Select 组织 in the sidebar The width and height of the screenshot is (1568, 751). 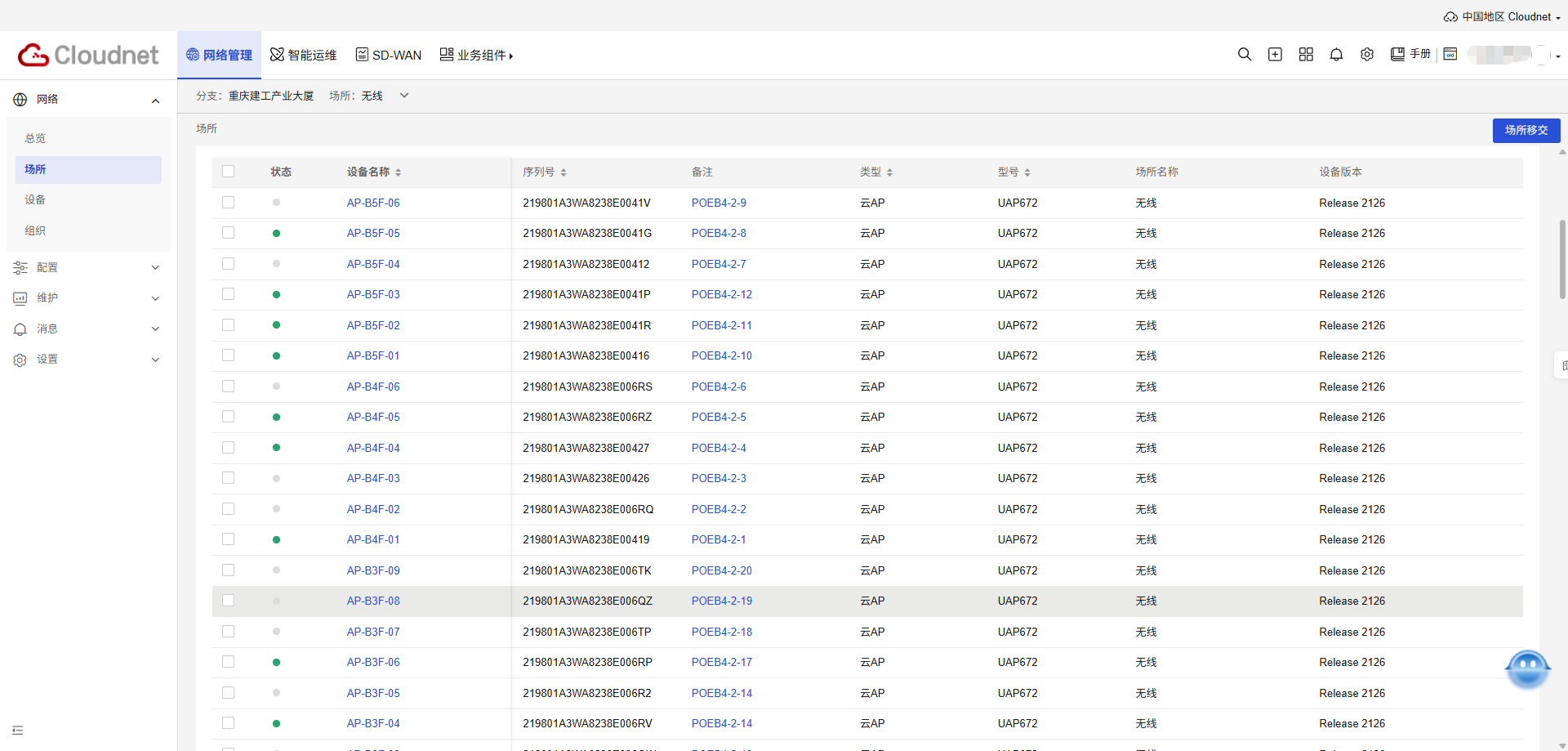tap(88, 230)
